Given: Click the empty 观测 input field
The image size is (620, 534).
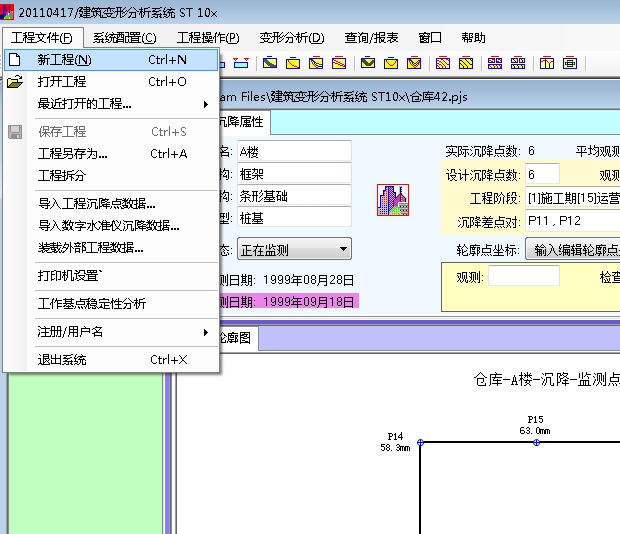Looking at the screenshot, I should tap(524, 275).
